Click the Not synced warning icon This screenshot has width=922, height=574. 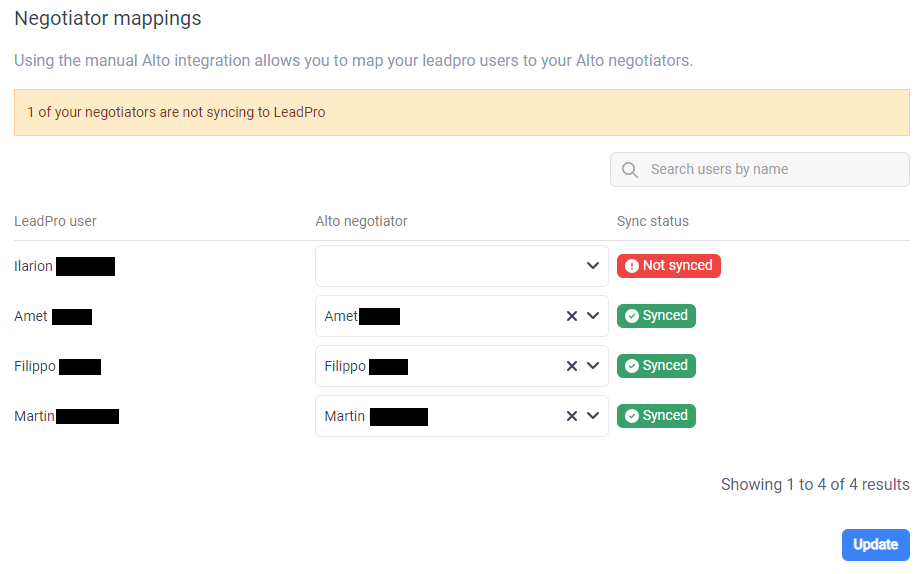pos(632,266)
